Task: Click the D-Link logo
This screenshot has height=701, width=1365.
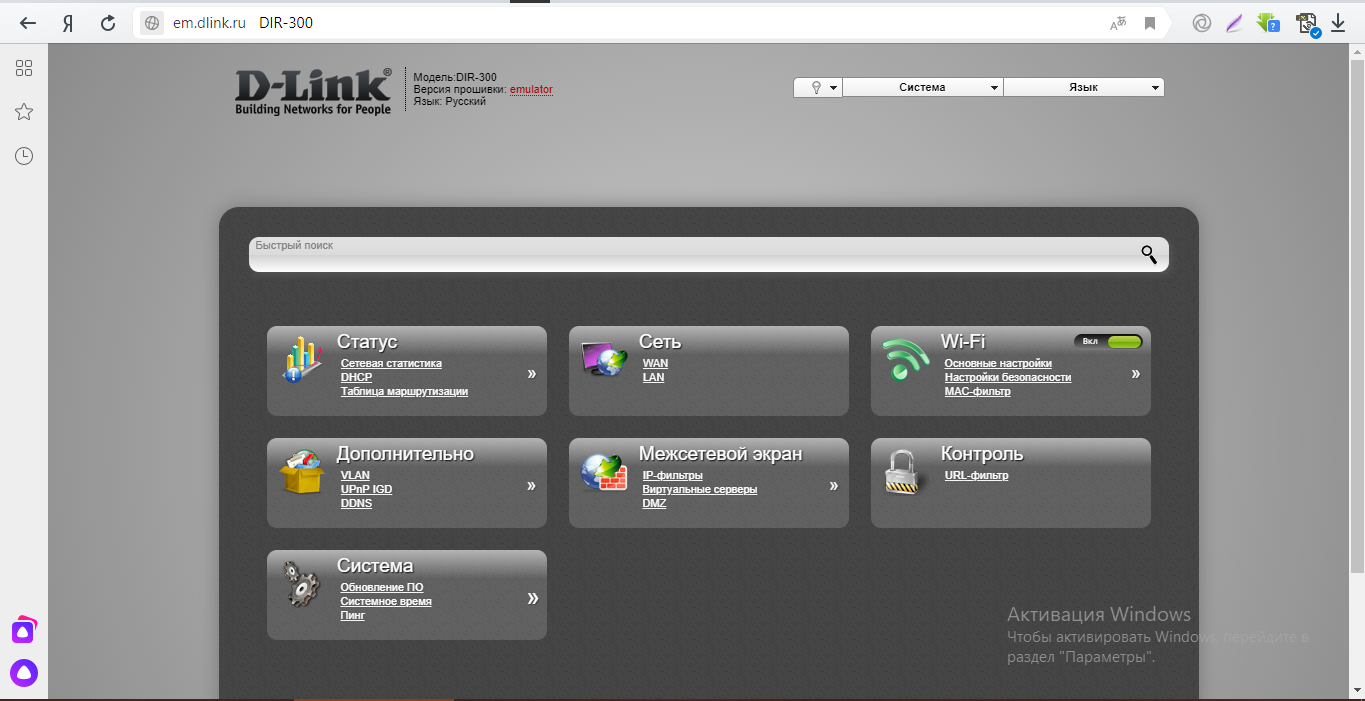Action: click(314, 92)
